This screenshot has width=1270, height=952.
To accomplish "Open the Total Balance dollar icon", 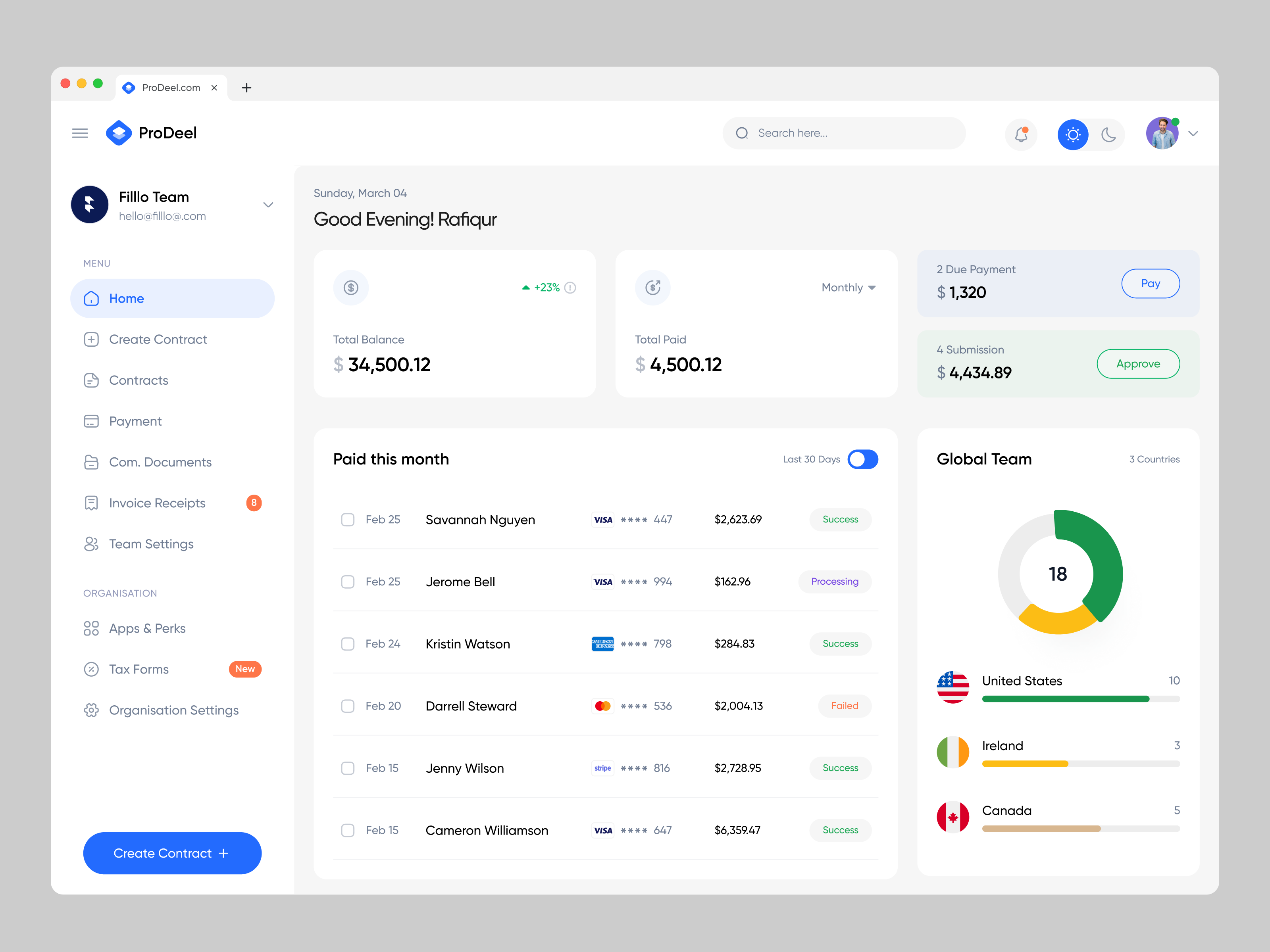I will pyautogui.click(x=351, y=288).
